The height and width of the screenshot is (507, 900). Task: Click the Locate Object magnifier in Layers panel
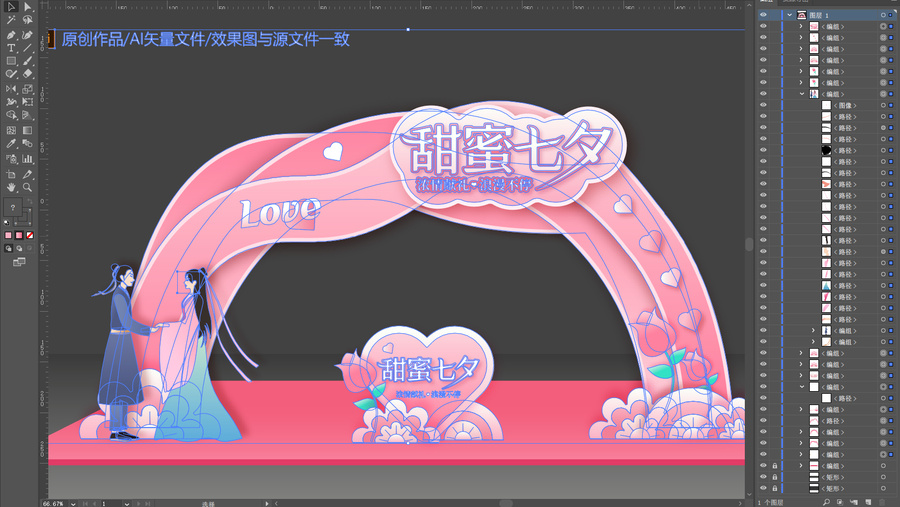point(826,502)
